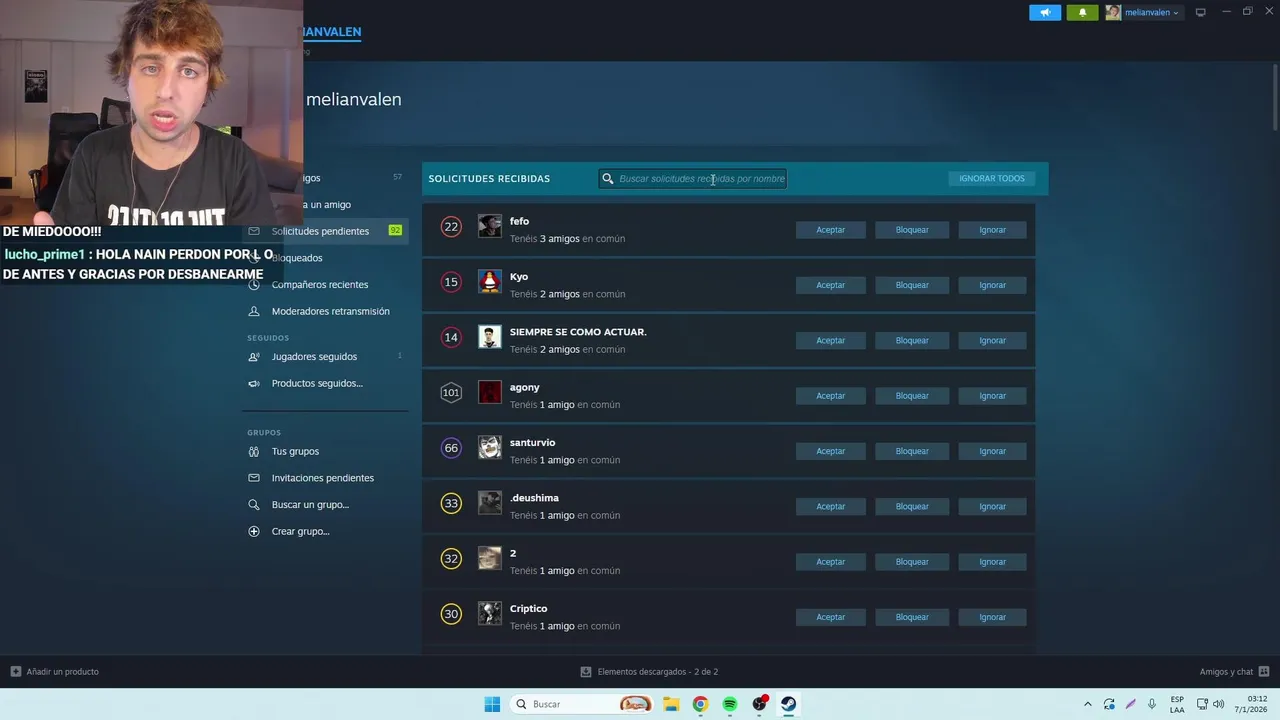Screen dimensions: 1280x720
Task: Open Solicitudes pendientes section
Action: pos(325,231)
